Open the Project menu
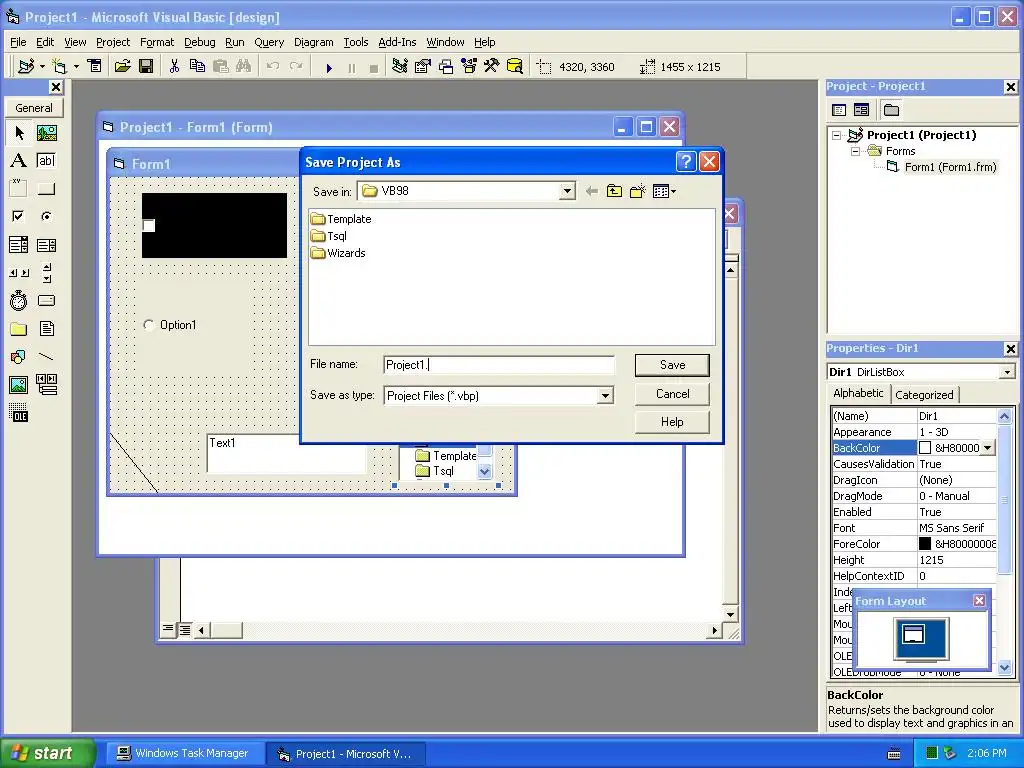 click(113, 42)
